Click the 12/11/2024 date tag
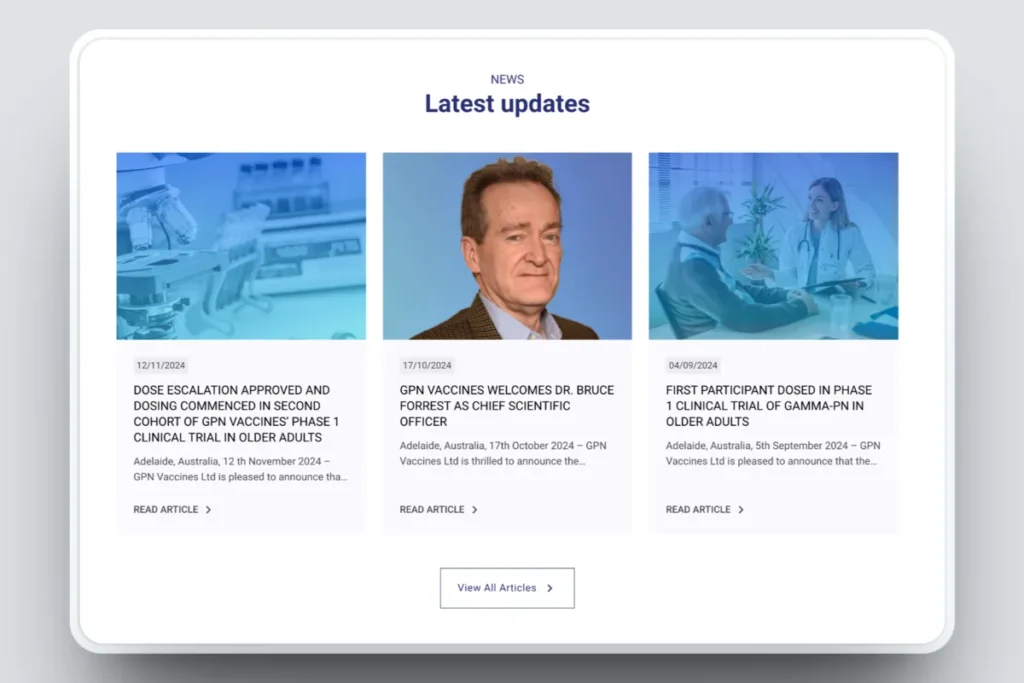This screenshot has width=1024, height=683. (x=161, y=366)
